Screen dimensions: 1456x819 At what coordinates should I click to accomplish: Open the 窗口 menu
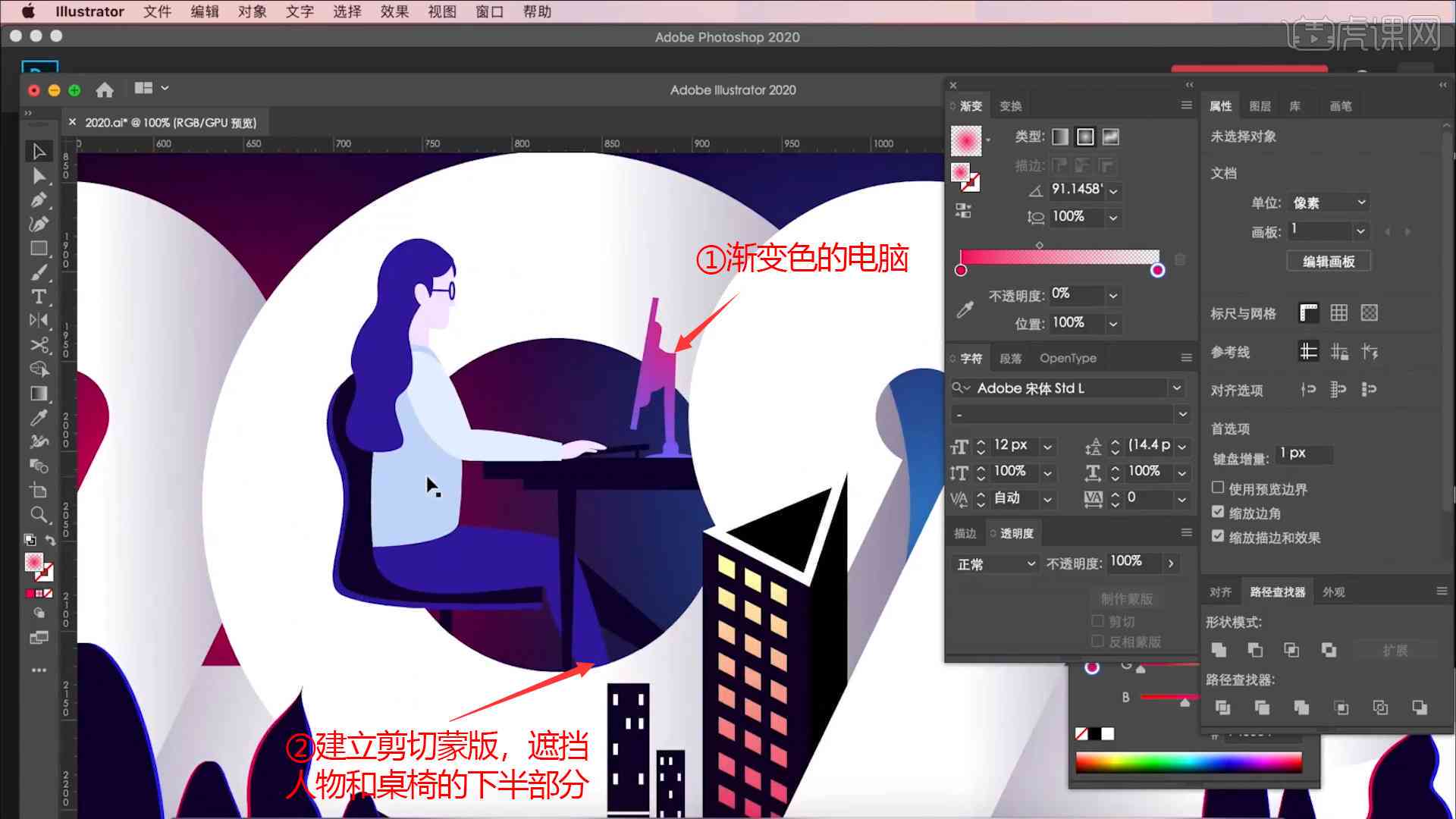tap(489, 11)
